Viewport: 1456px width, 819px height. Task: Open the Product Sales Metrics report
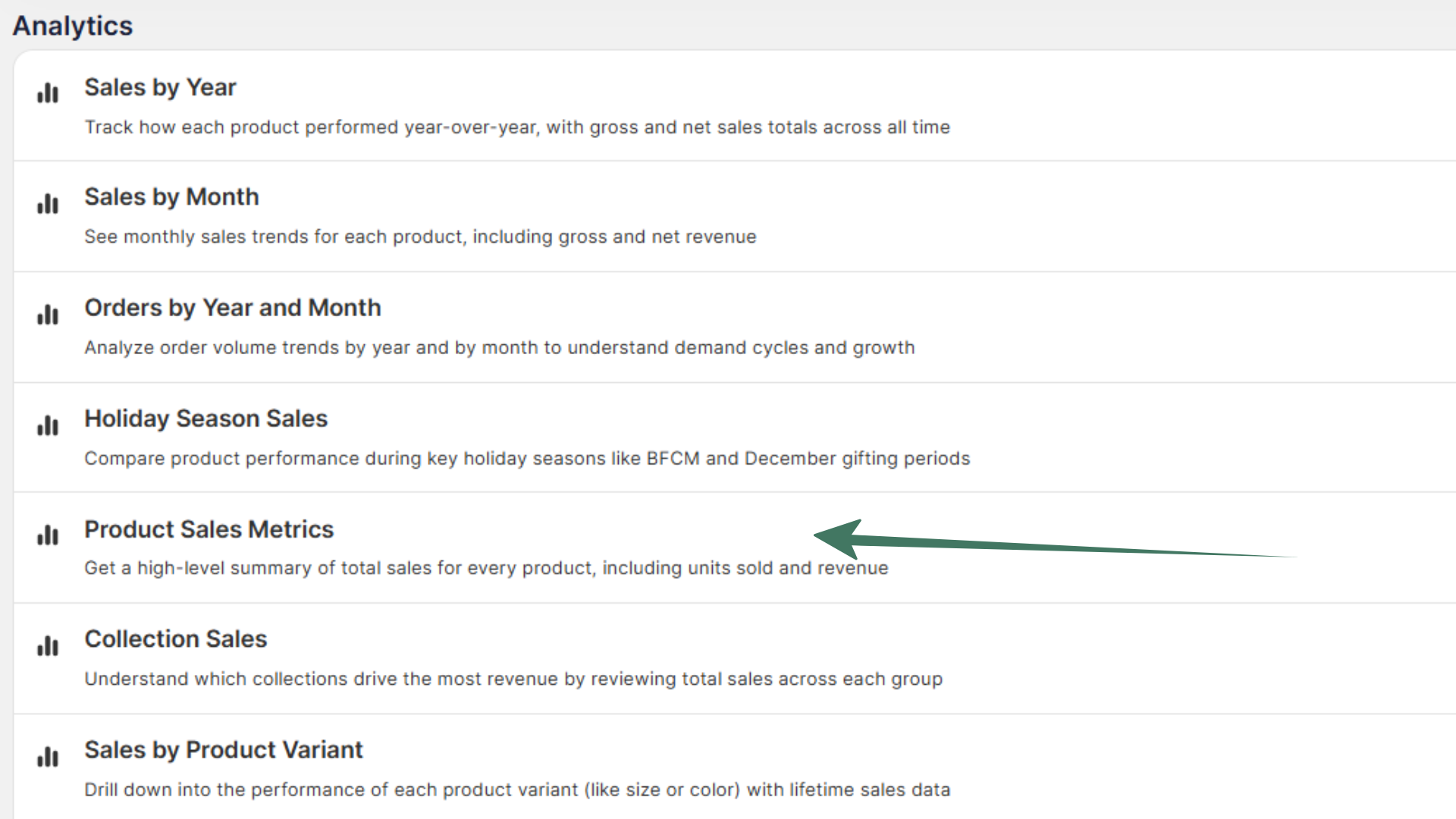tap(209, 529)
